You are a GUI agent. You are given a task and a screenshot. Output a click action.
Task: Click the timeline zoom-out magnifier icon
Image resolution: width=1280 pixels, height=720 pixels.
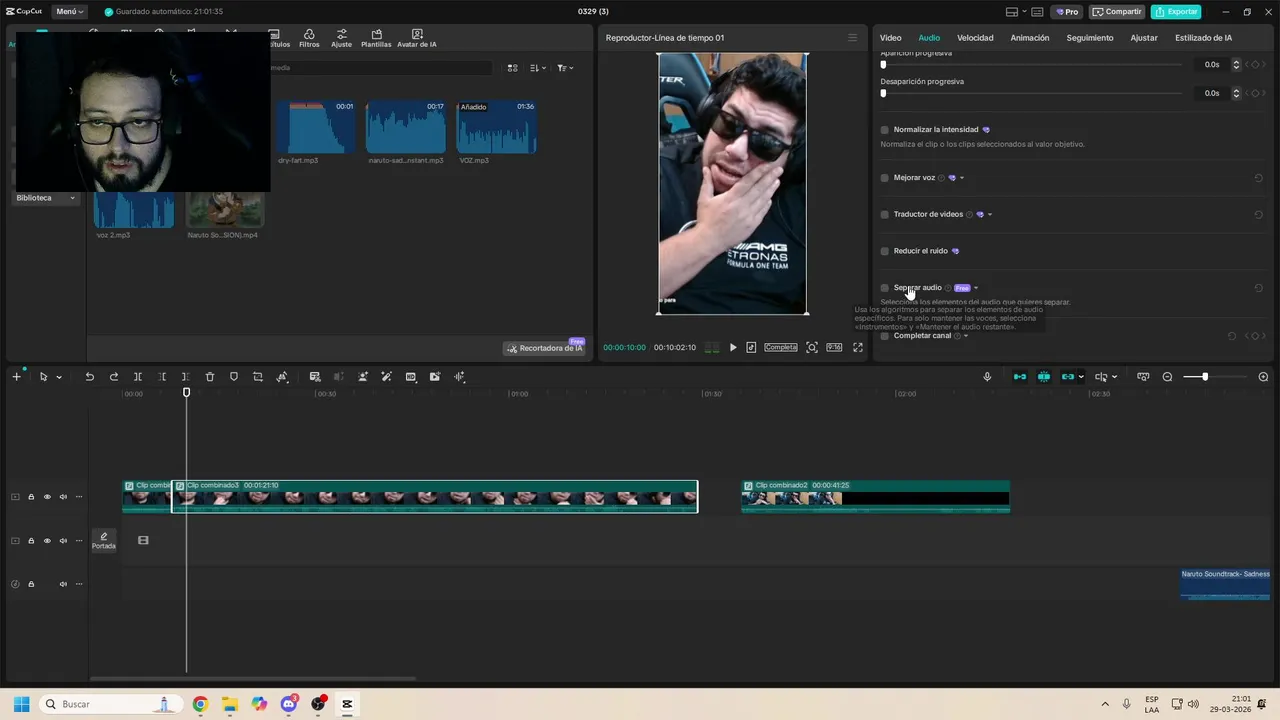click(x=1167, y=377)
